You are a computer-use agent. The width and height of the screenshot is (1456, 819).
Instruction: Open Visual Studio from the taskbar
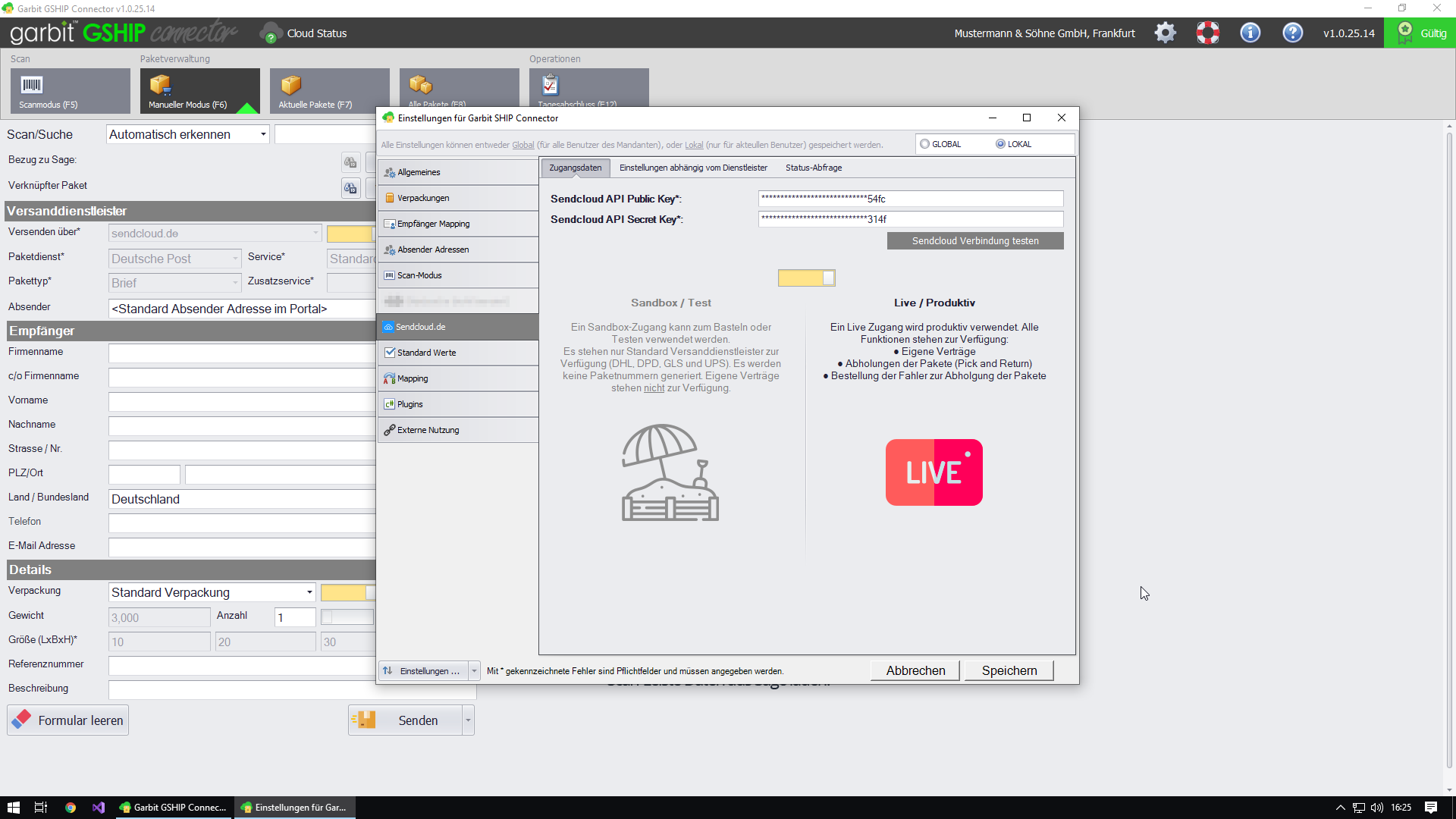click(x=99, y=808)
